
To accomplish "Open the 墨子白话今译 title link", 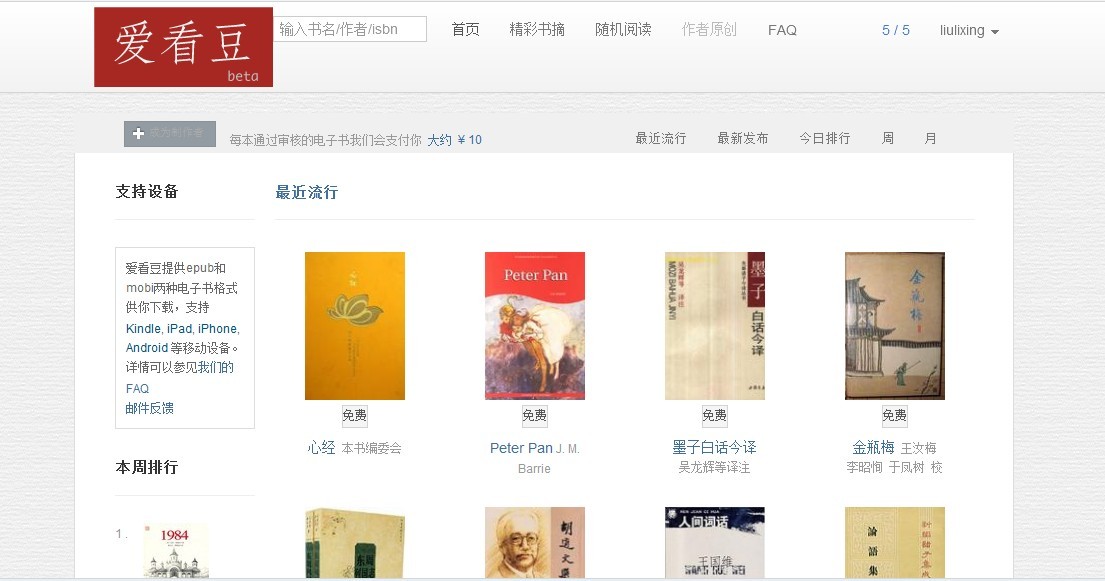I will (x=714, y=447).
